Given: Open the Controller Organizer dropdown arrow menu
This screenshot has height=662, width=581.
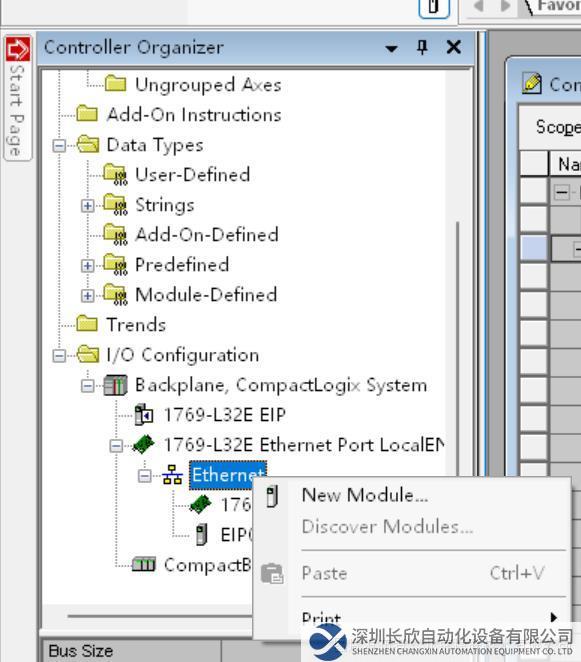Looking at the screenshot, I should [391, 49].
